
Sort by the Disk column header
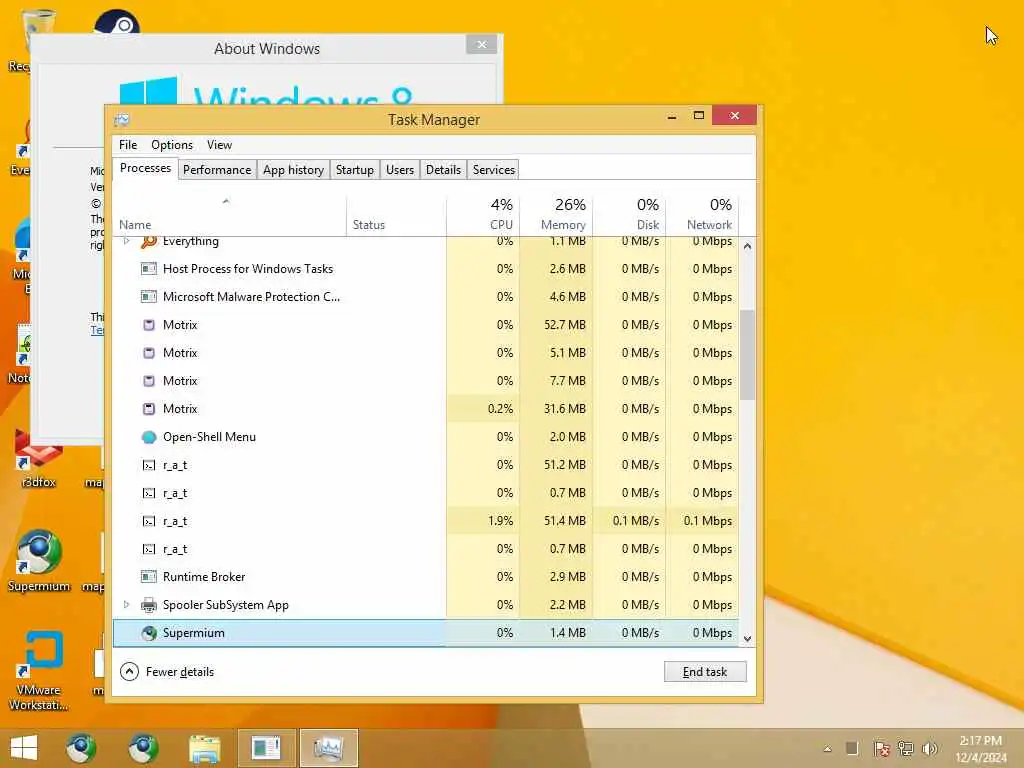[x=629, y=216]
